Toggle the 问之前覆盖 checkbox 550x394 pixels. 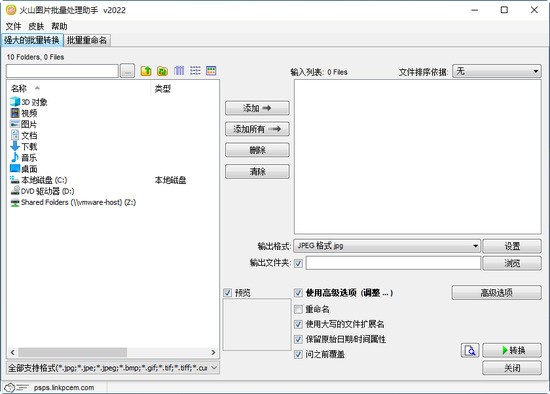(298, 354)
